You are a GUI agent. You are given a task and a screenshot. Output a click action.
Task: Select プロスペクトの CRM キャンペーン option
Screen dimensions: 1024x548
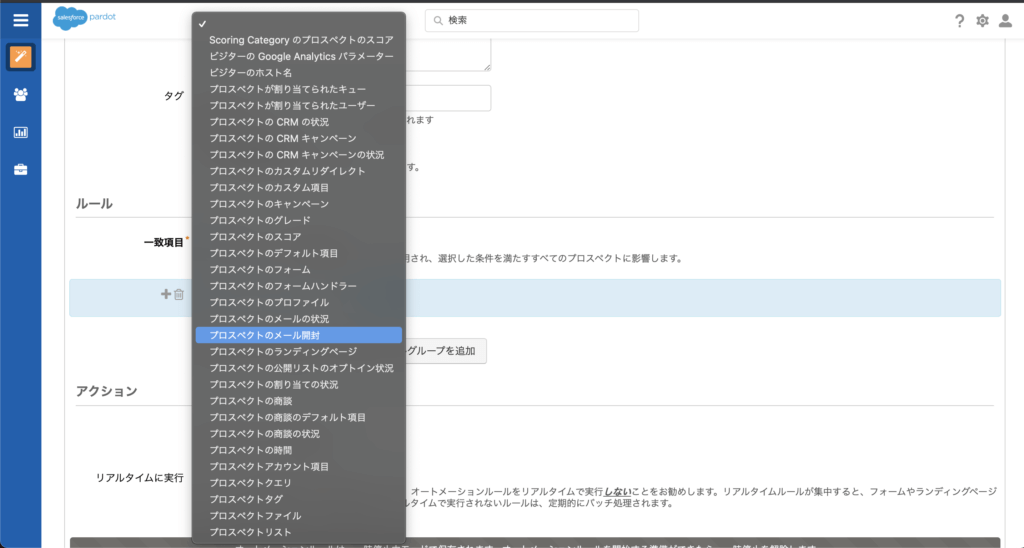click(x=298, y=138)
